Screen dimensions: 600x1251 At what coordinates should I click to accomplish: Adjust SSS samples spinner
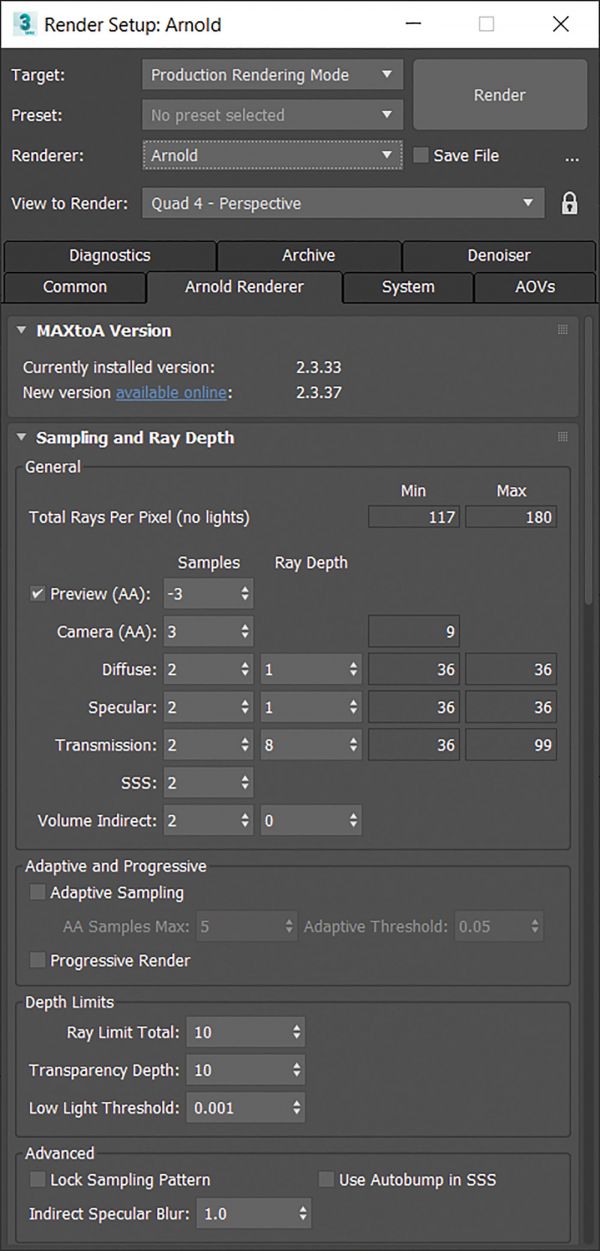(245, 783)
